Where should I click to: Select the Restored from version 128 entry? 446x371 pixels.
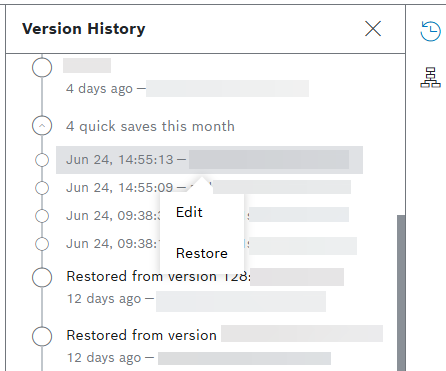205,288
